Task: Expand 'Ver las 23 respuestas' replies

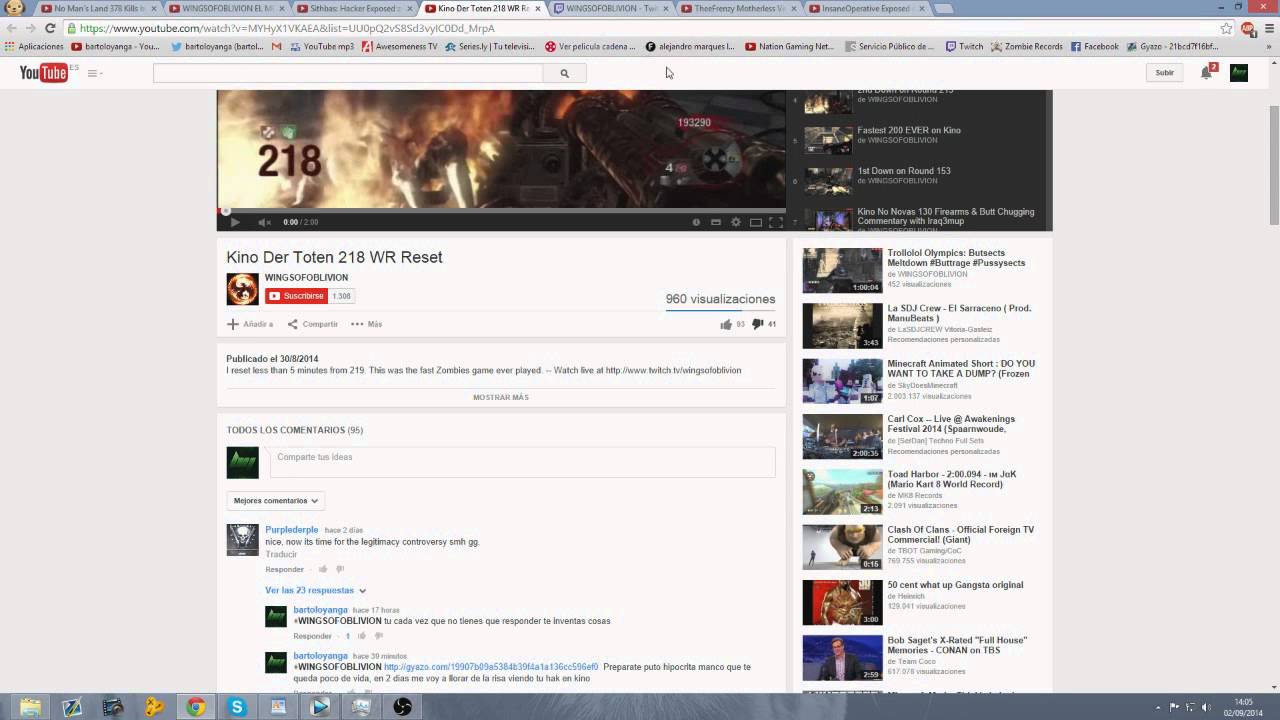Action: coord(315,591)
